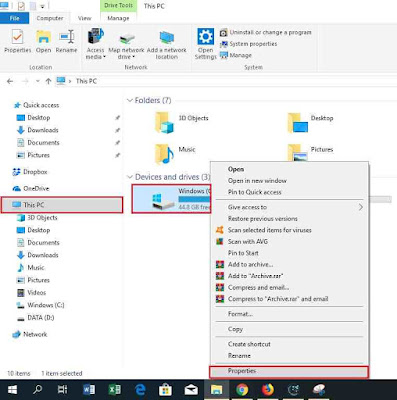Screen dimensions: 397x400
Task: Open the Manage tab under Drive Tools
Action: point(118,18)
